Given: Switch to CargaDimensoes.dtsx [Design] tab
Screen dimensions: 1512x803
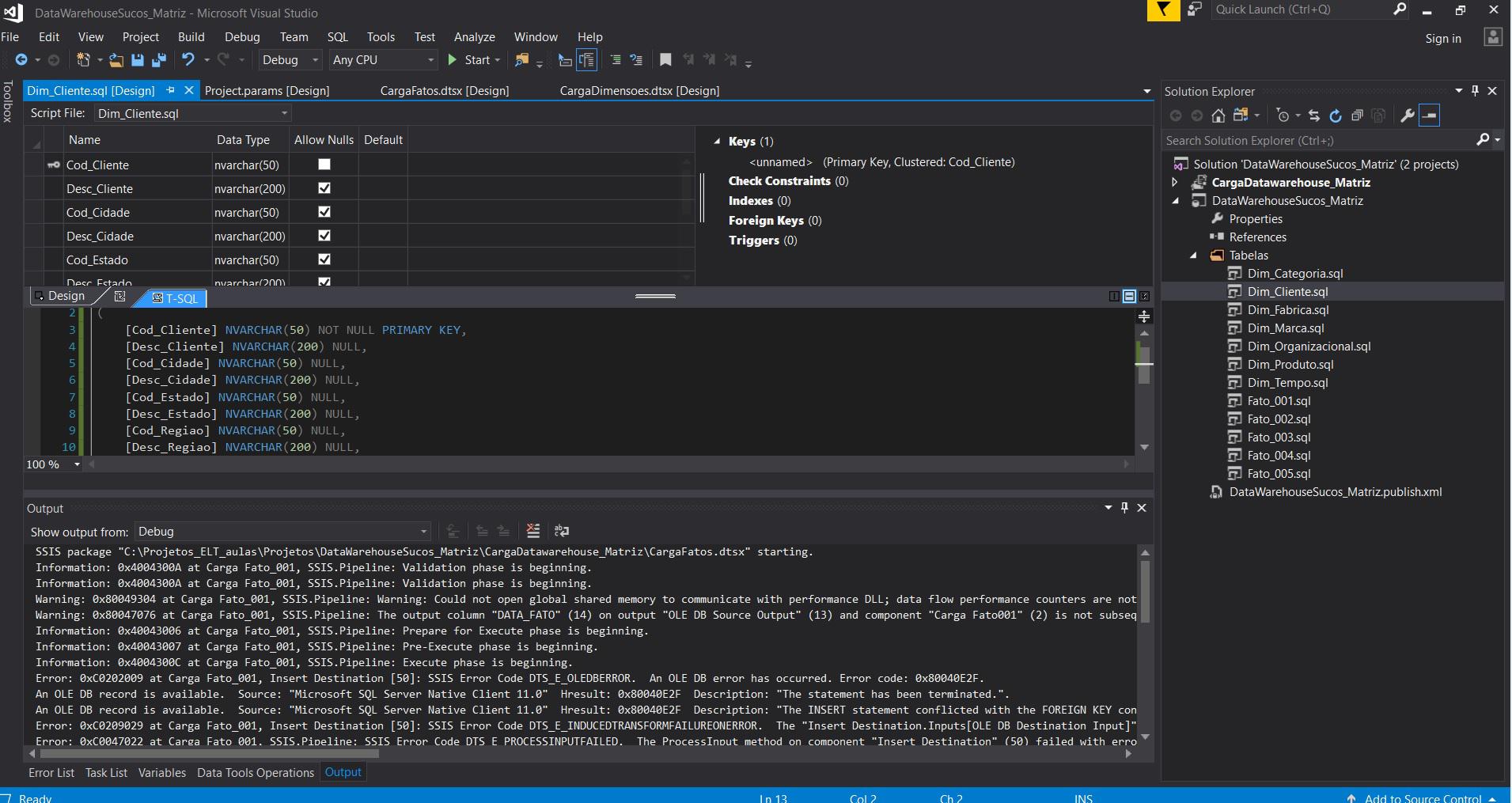Looking at the screenshot, I should (640, 91).
